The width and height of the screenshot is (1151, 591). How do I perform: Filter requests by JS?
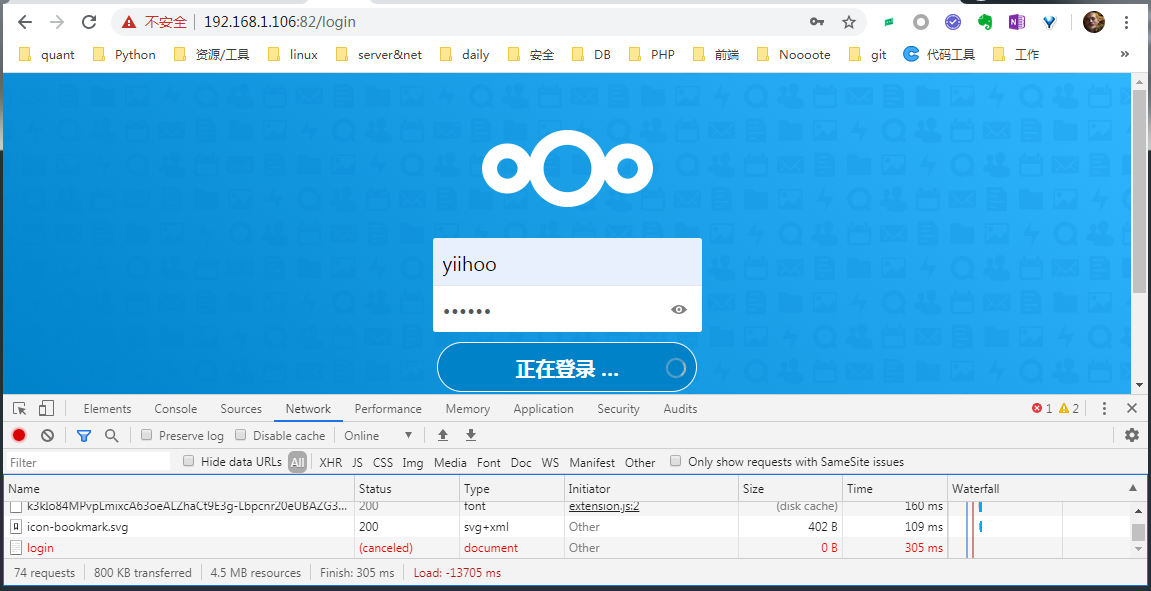(x=357, y=463)
